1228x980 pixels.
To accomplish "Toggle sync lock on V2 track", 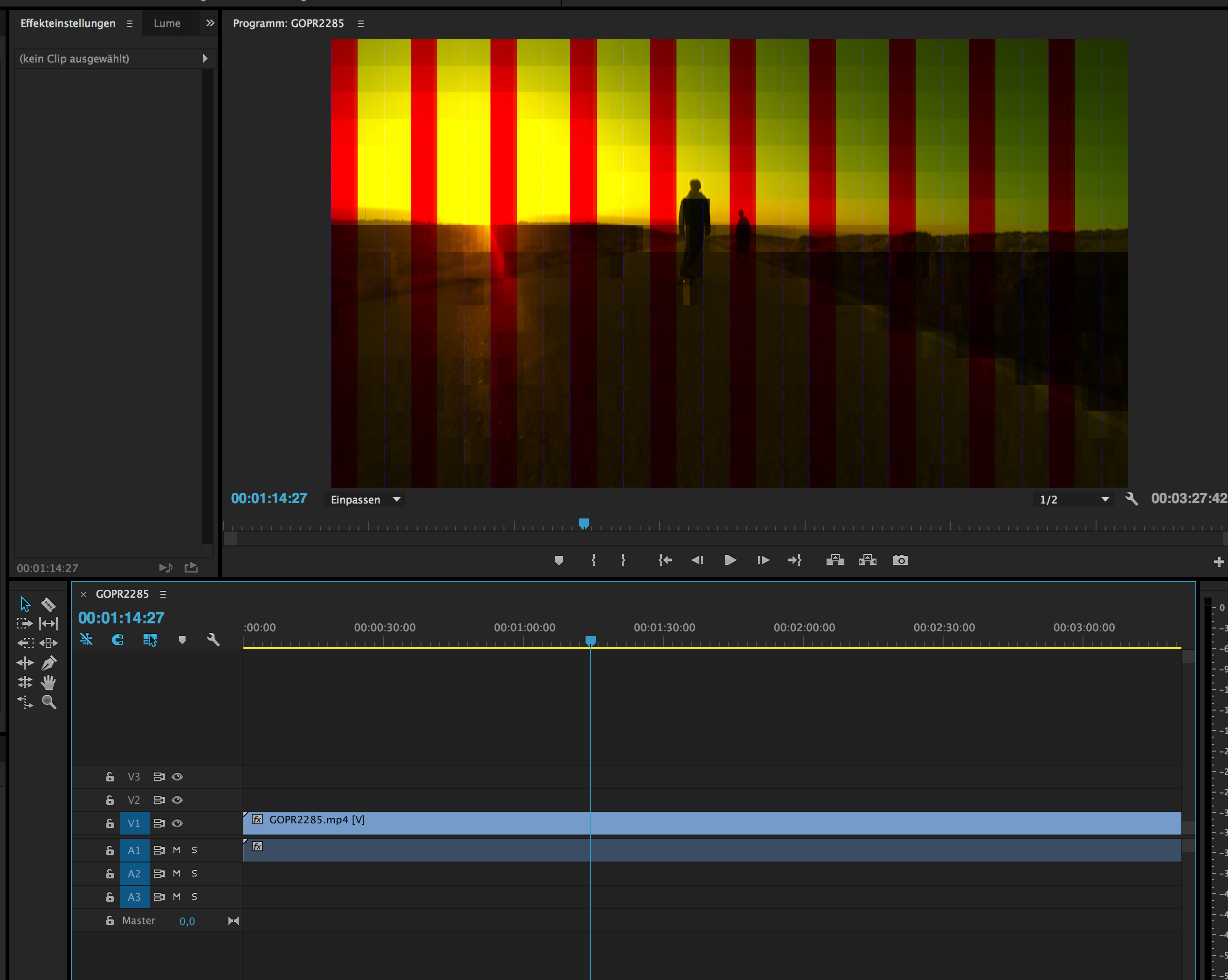I will pyautogui.click(x=159, y=800).
